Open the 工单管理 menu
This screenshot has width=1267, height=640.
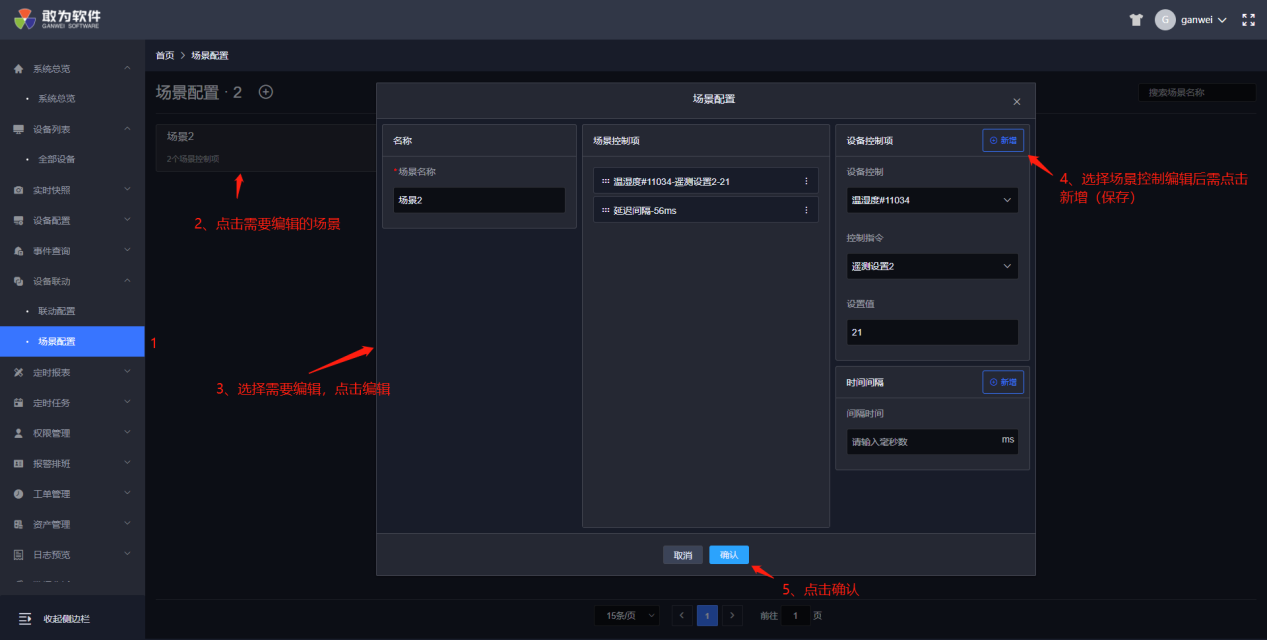[72, 494]
